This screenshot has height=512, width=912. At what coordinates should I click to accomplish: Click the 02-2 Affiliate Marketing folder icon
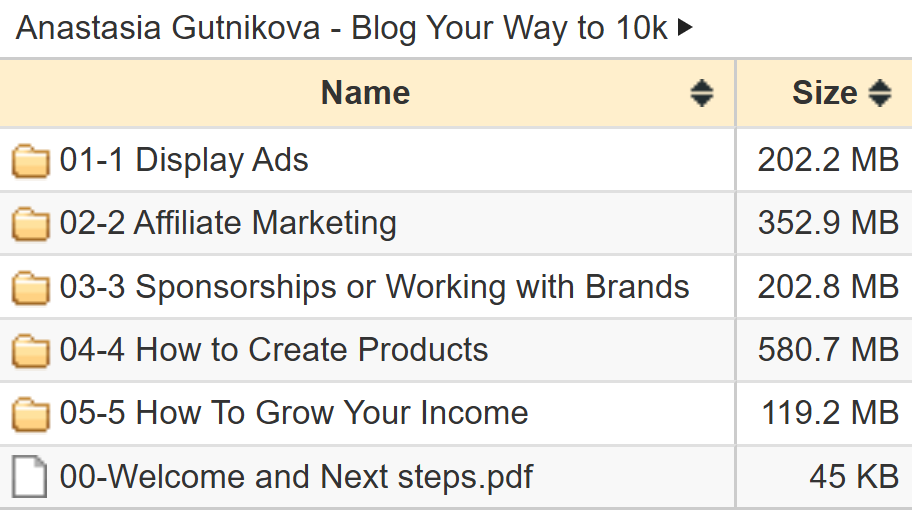pos(30,224)
